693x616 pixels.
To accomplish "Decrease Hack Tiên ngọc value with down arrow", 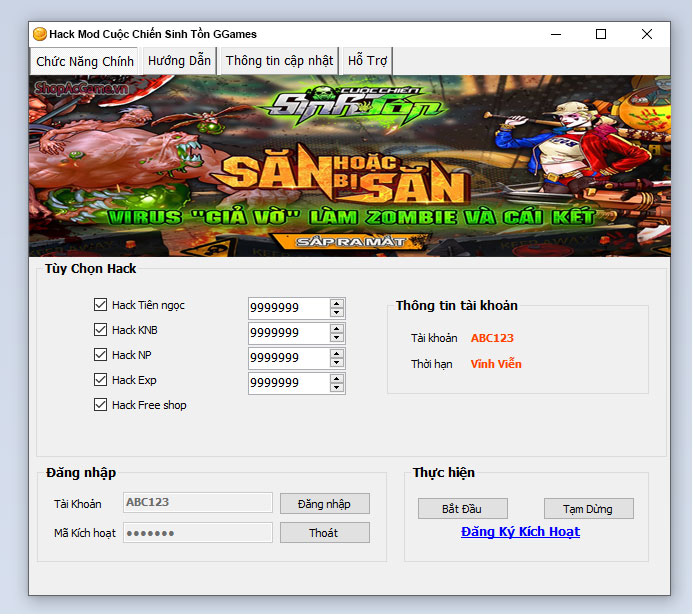I will pyautogui.click(x=337, y=313).
